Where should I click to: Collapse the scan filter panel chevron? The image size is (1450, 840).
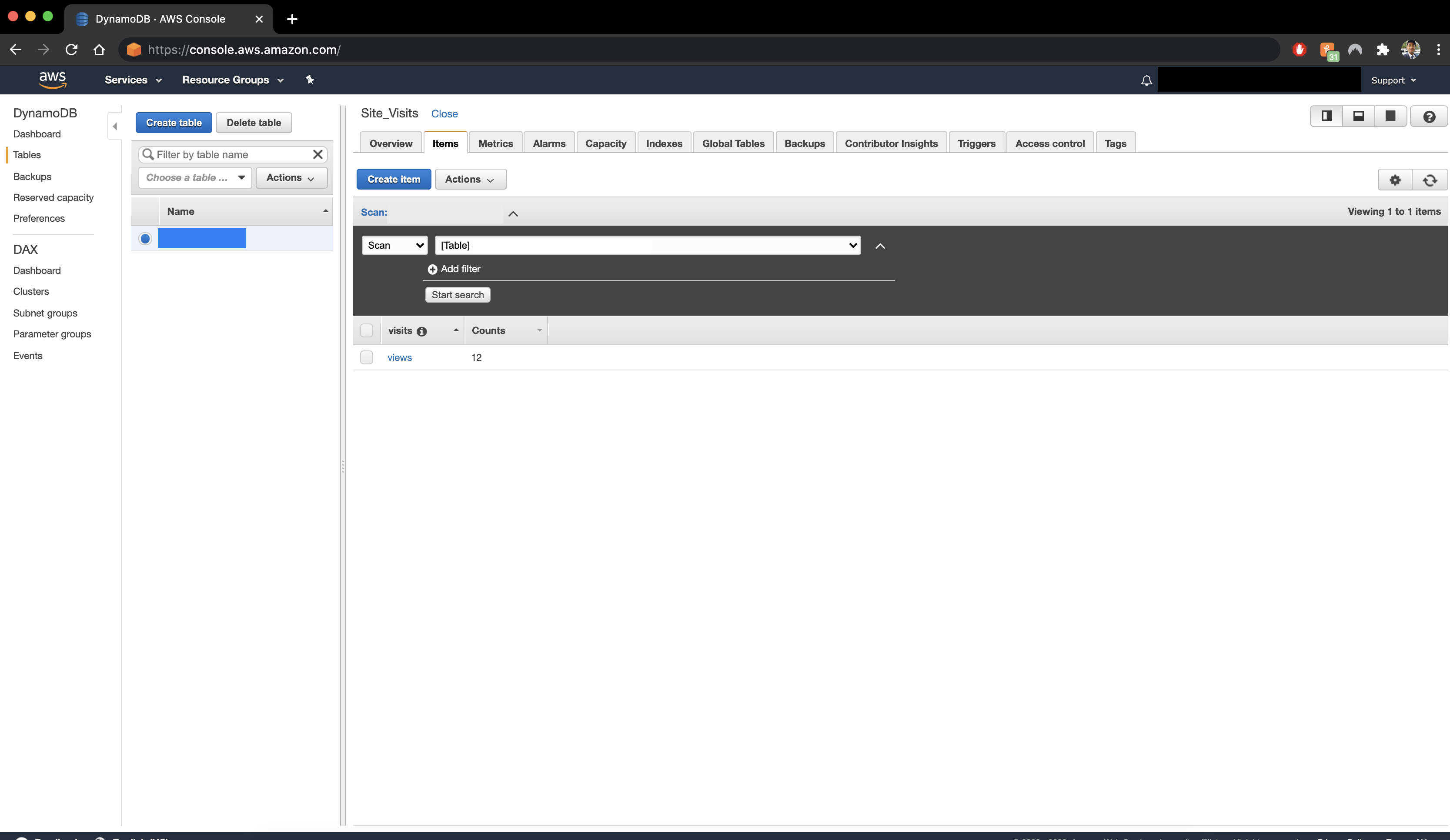pos(880,246)
